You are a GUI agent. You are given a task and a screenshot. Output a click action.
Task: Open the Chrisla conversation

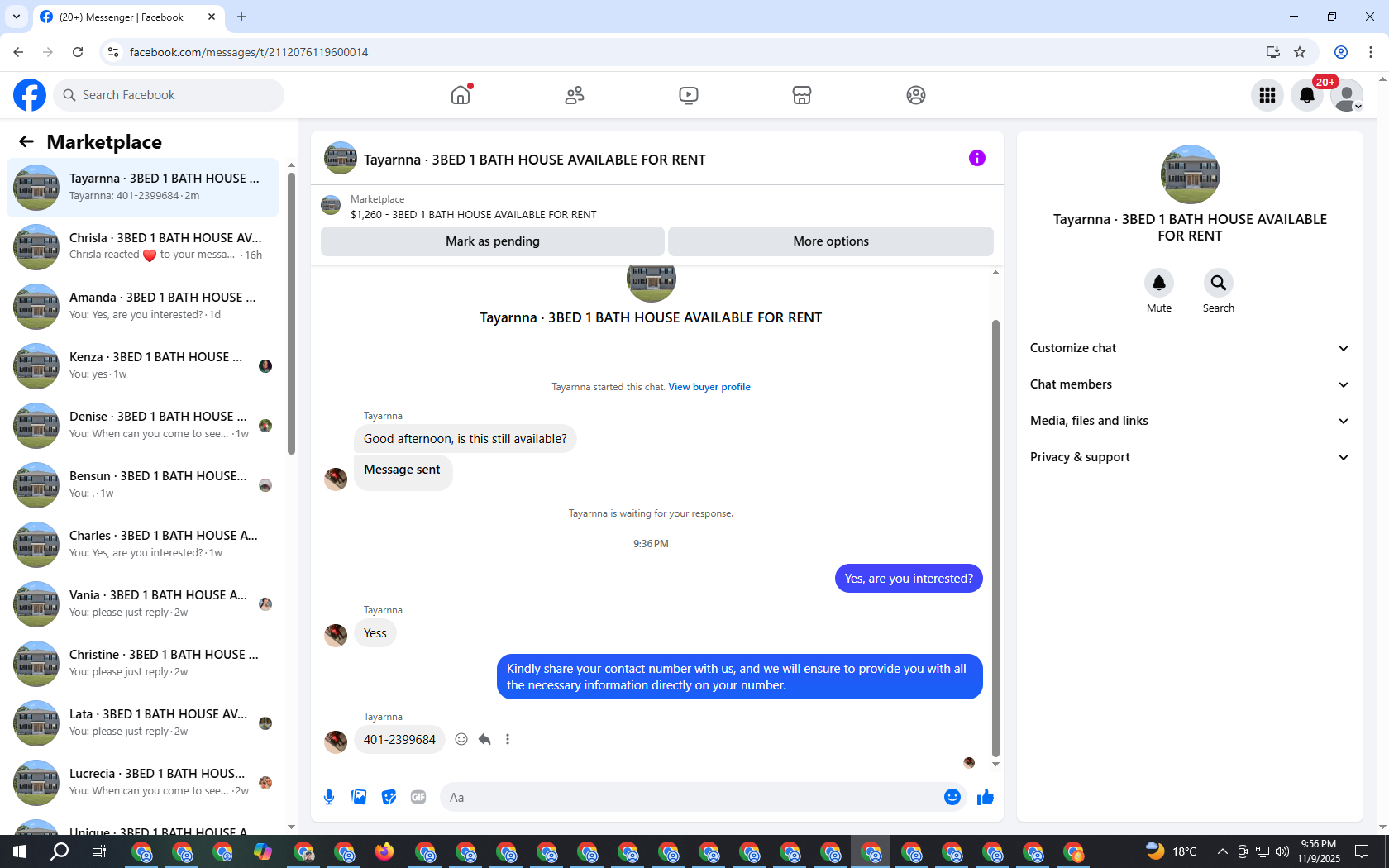pos(143,247)
